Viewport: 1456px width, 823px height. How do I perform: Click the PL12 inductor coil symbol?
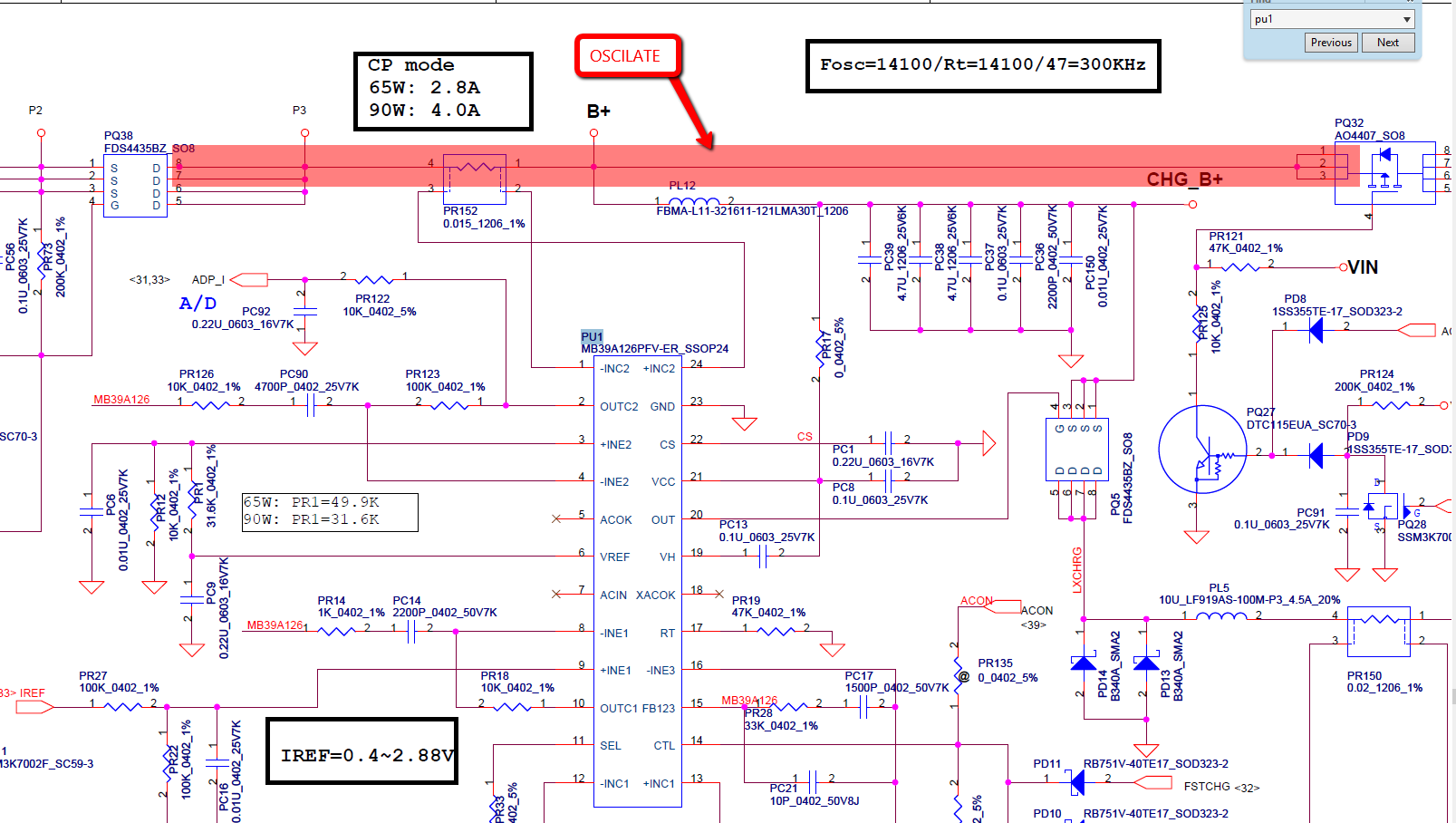click(x=693, y=201)
